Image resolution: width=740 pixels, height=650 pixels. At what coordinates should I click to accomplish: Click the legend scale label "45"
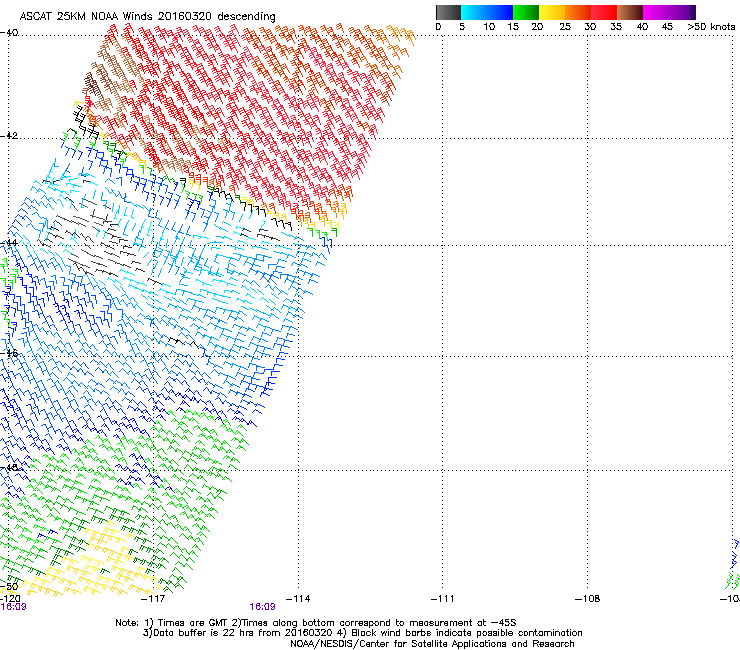pyautogui.click(x=667, y=27)
